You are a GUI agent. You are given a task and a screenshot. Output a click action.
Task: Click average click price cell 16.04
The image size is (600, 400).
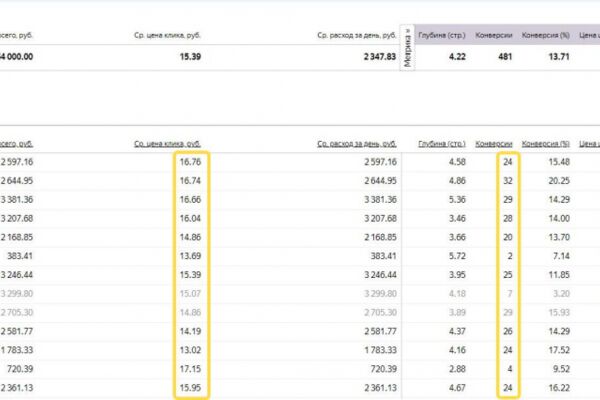point(190,218)
